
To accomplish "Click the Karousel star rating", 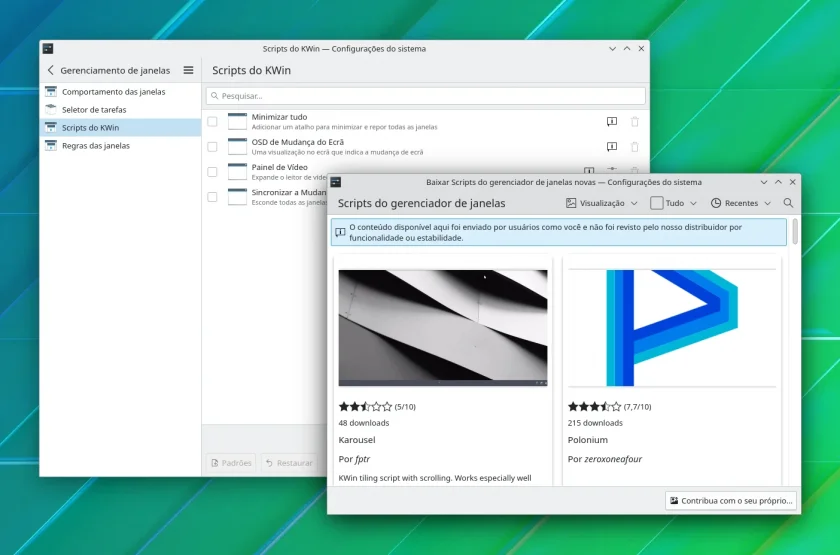I will click(x=365, y=407).
